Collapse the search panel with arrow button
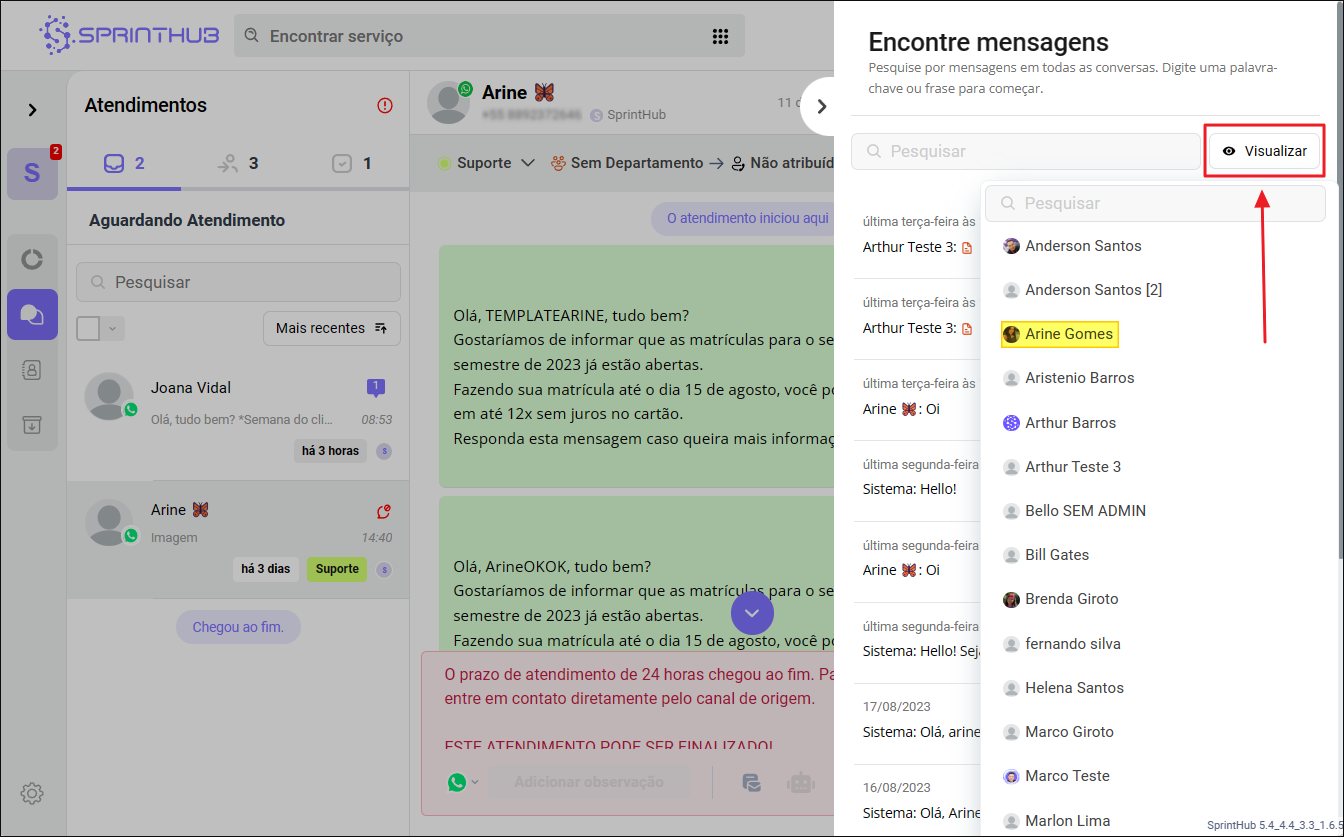The height and width of the screenshot is (837, 1344). tap(821, 106)
